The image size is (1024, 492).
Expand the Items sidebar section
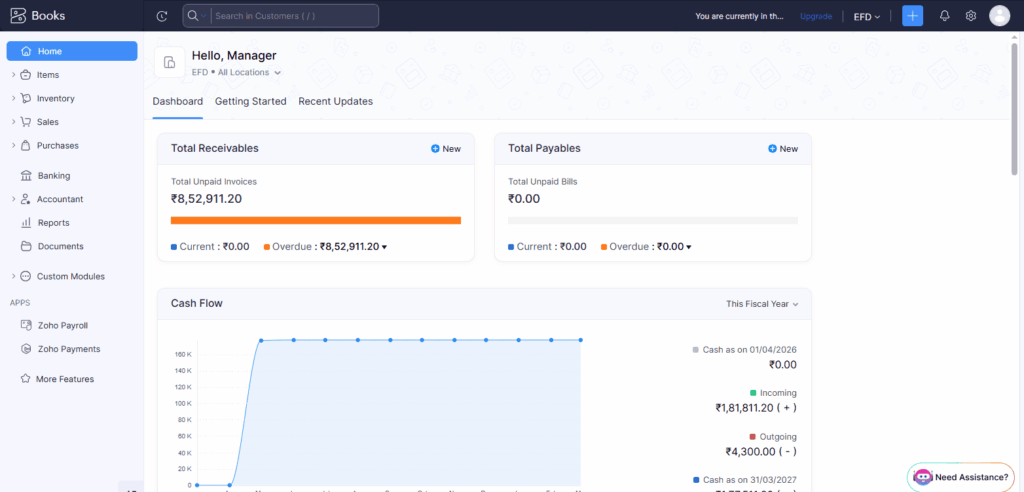(13, 75)
